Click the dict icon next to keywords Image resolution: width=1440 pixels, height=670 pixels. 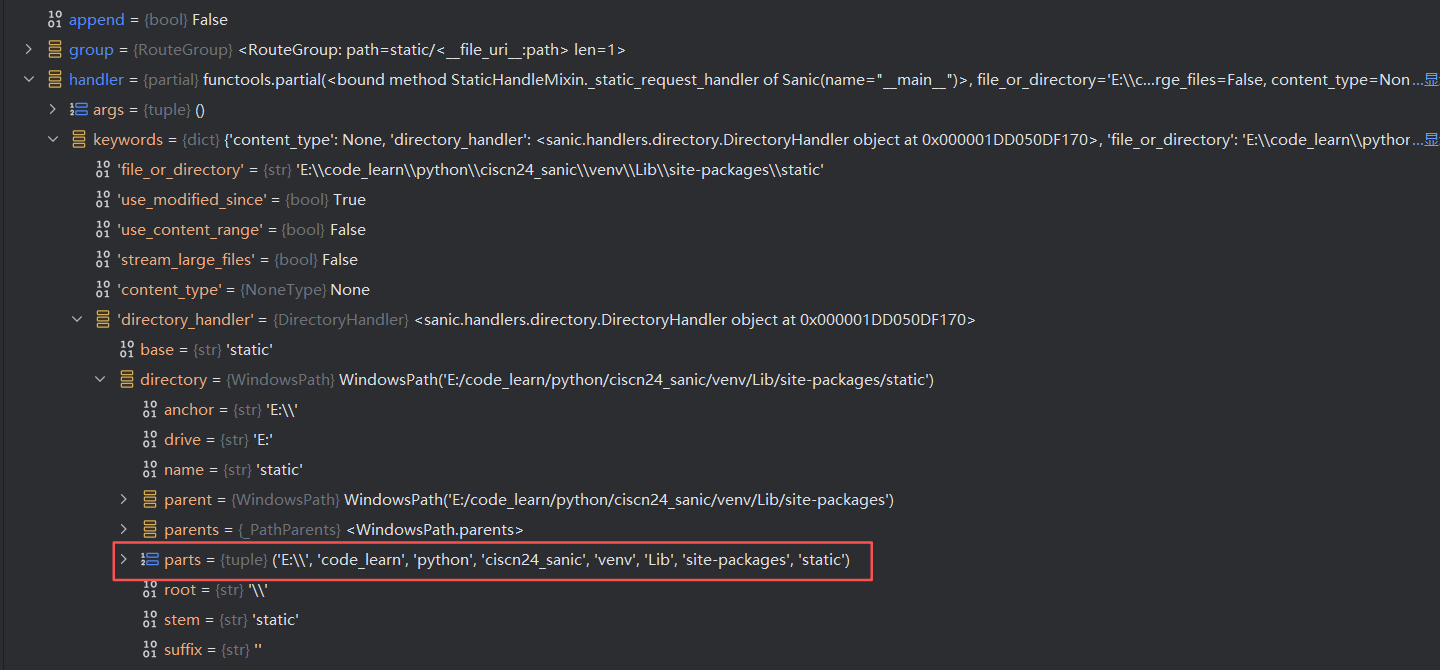click(79, 140)
